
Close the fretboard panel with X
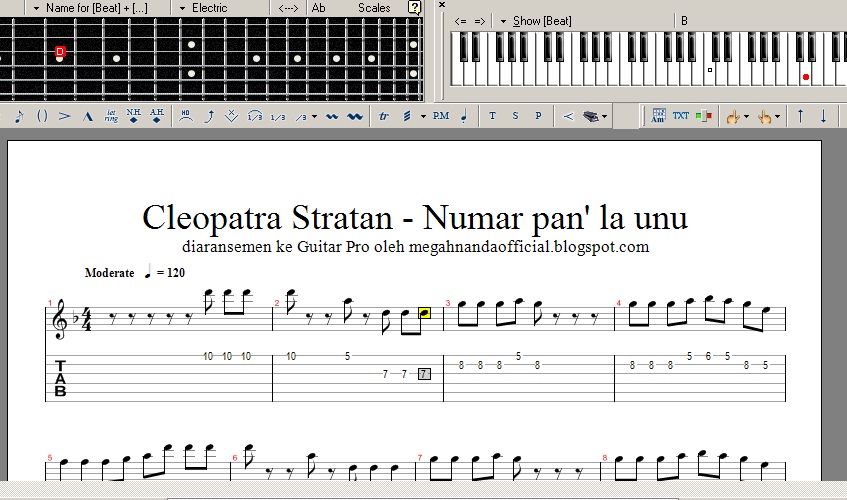(x=442, y=5)
